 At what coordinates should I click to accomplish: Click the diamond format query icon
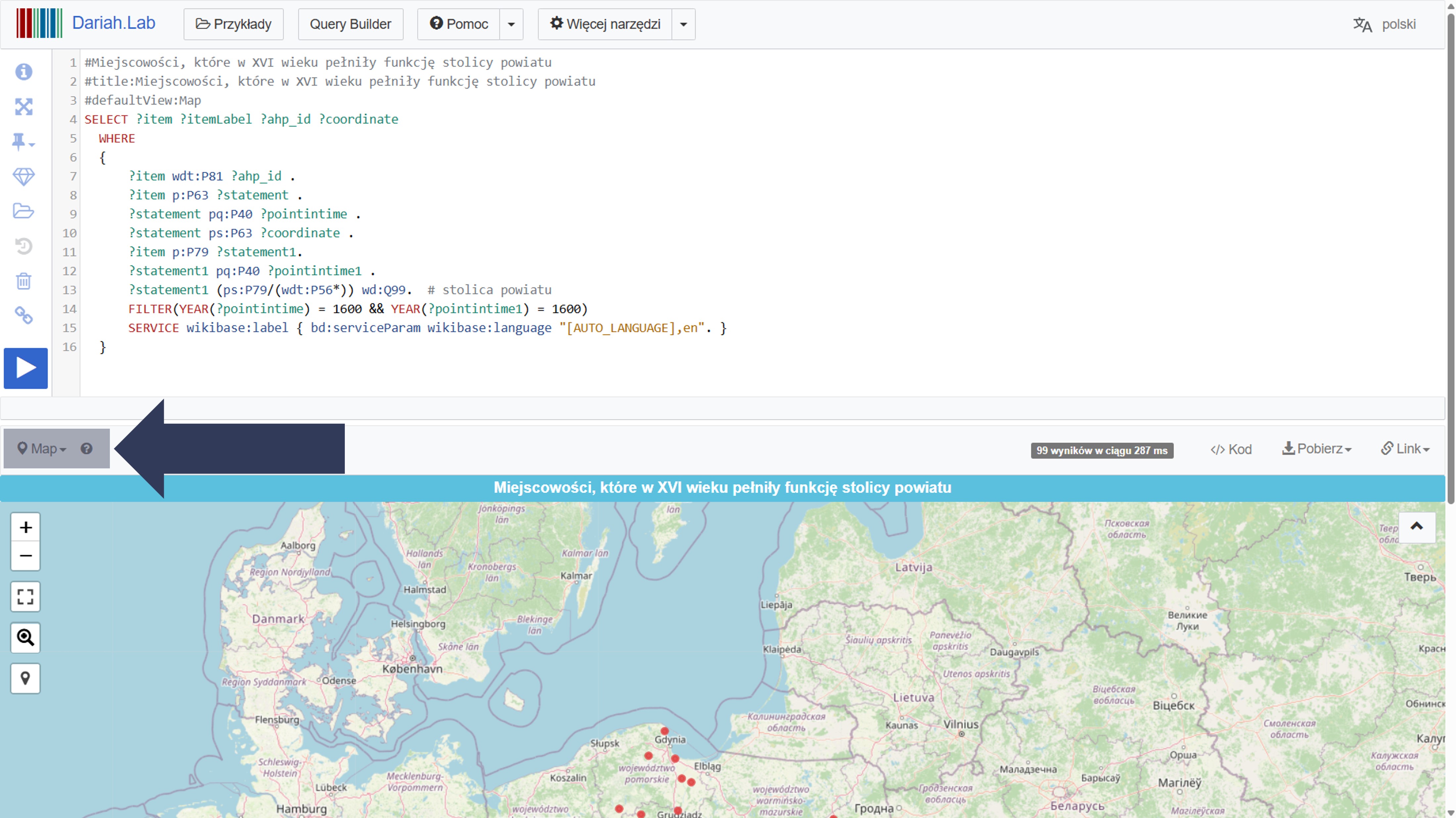tap(23, 177)
